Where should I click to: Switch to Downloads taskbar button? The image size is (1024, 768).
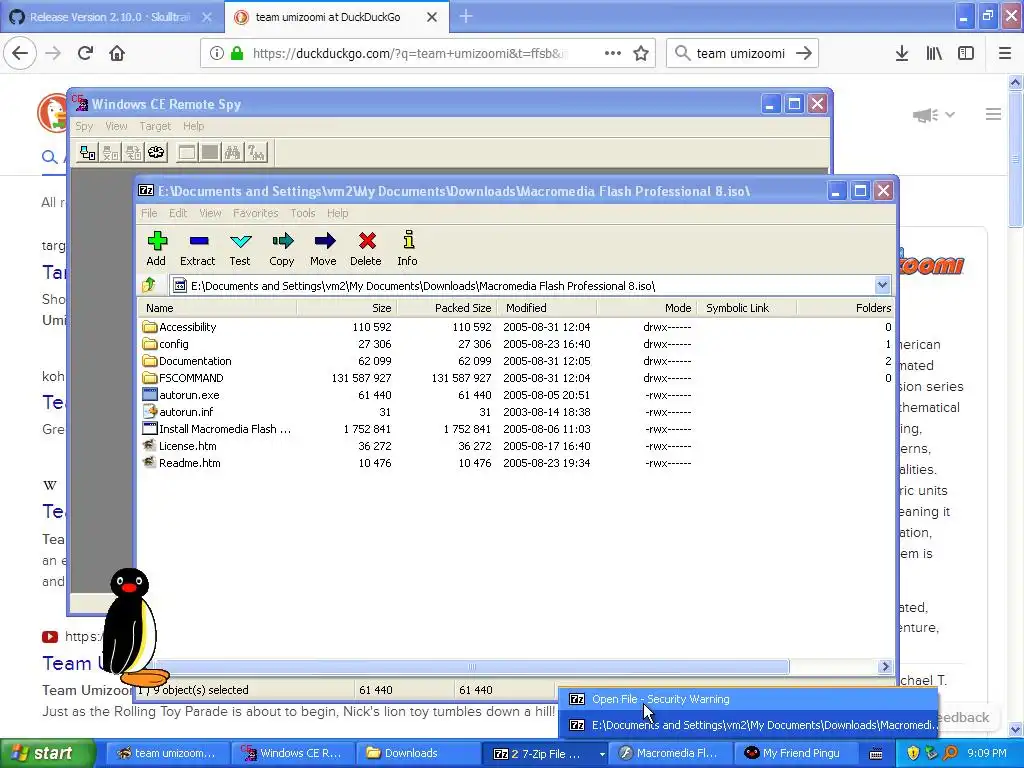[x=418, y=753]
